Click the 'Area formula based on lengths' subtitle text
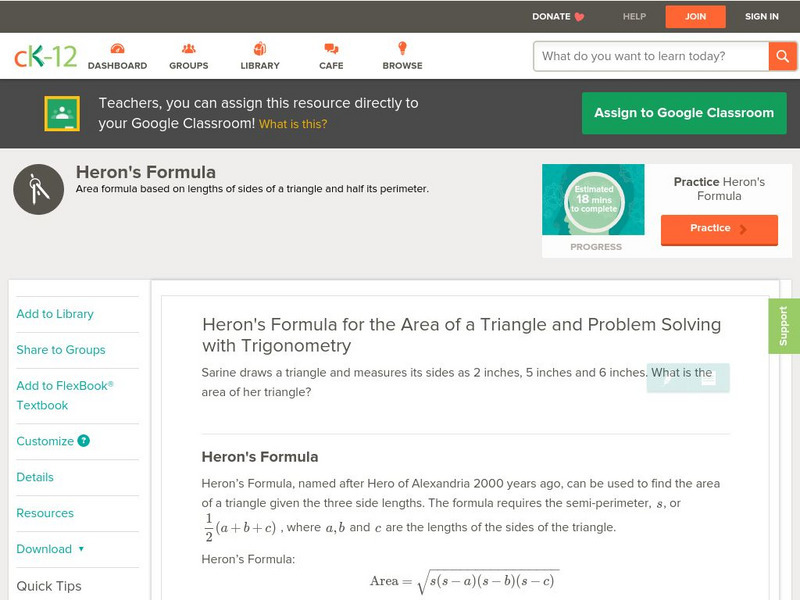This screenshot has width=800, height=600. (252, 189)
